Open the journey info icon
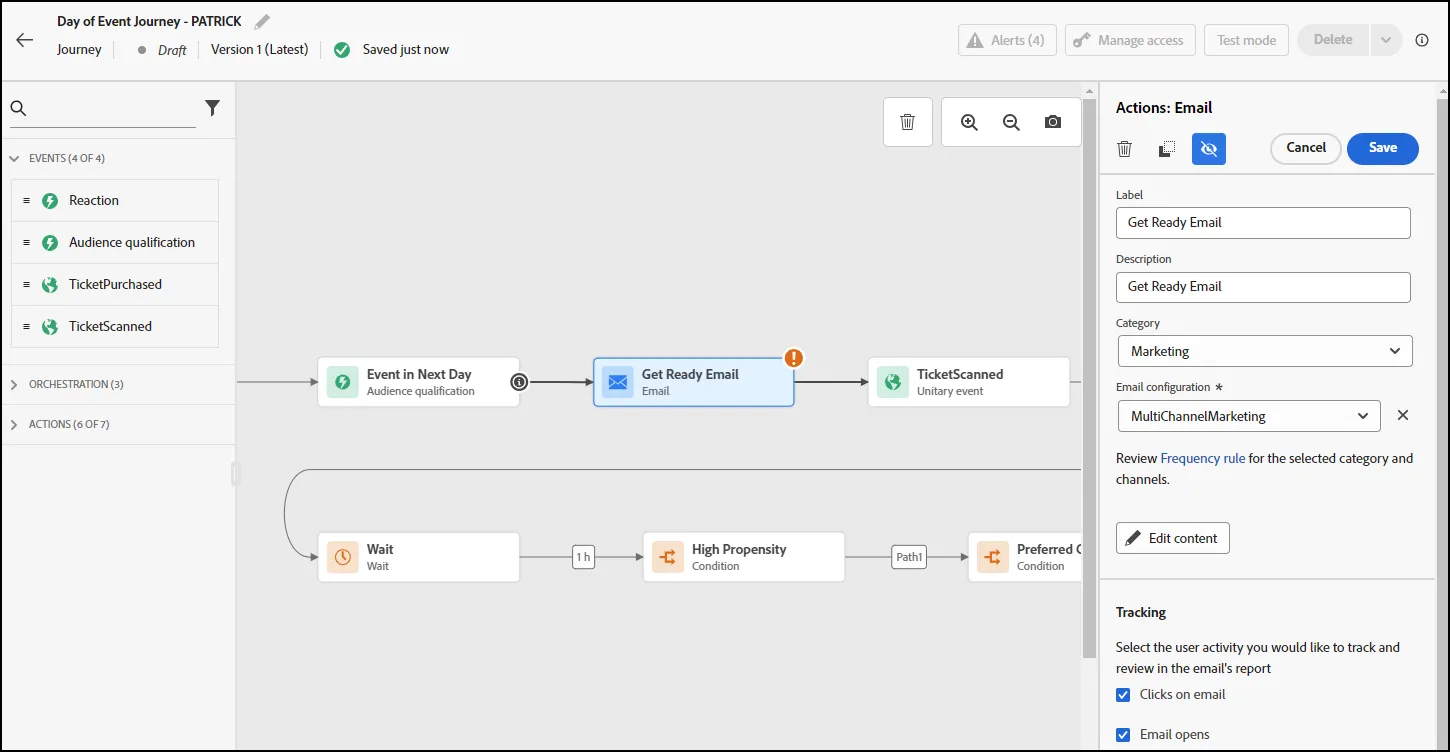Image resolution: width=1450 pixels, height=752 pixels. pos(1422,40)
